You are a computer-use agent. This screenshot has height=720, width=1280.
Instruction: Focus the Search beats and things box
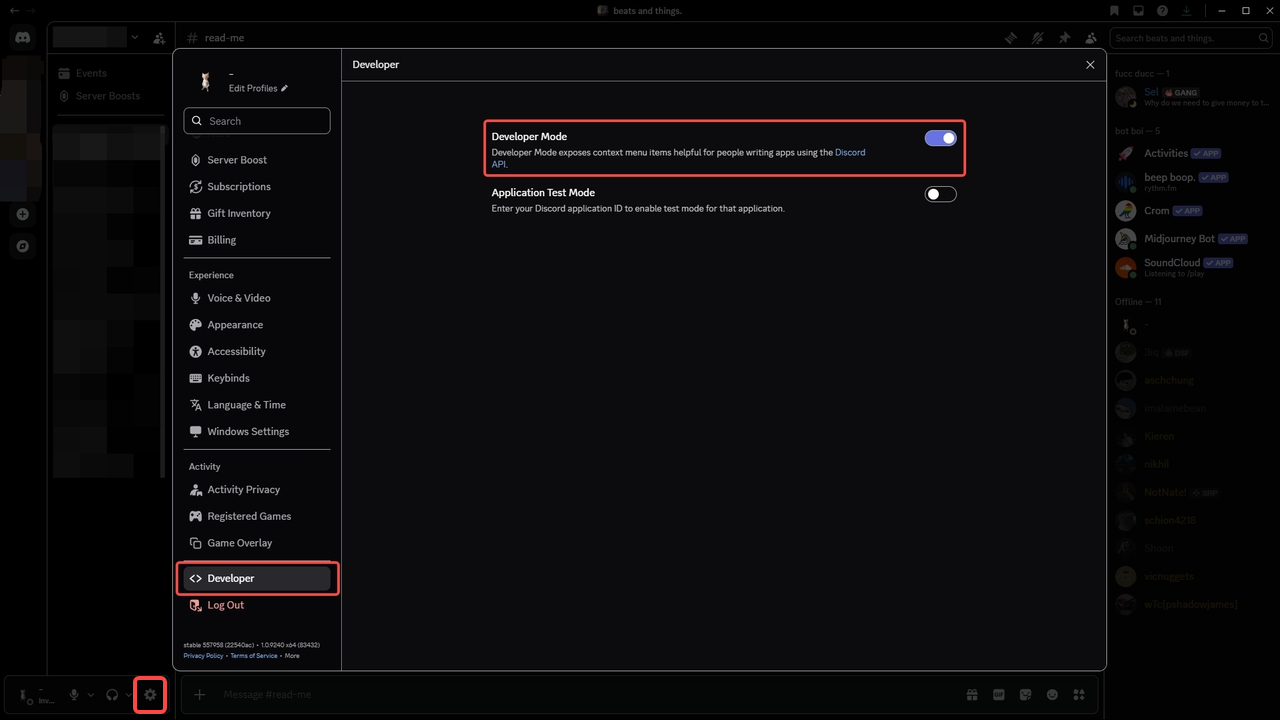tap(1192, 38)
